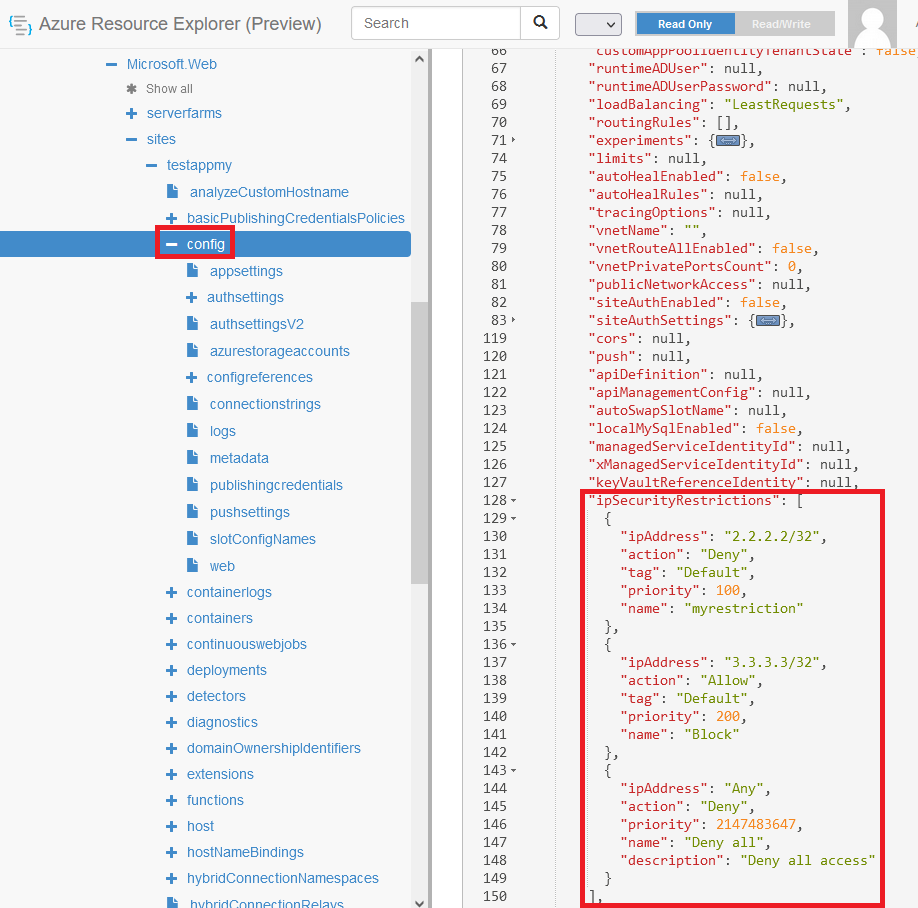Expand the deployments node
918x908 pixels.
coord(172,670)
